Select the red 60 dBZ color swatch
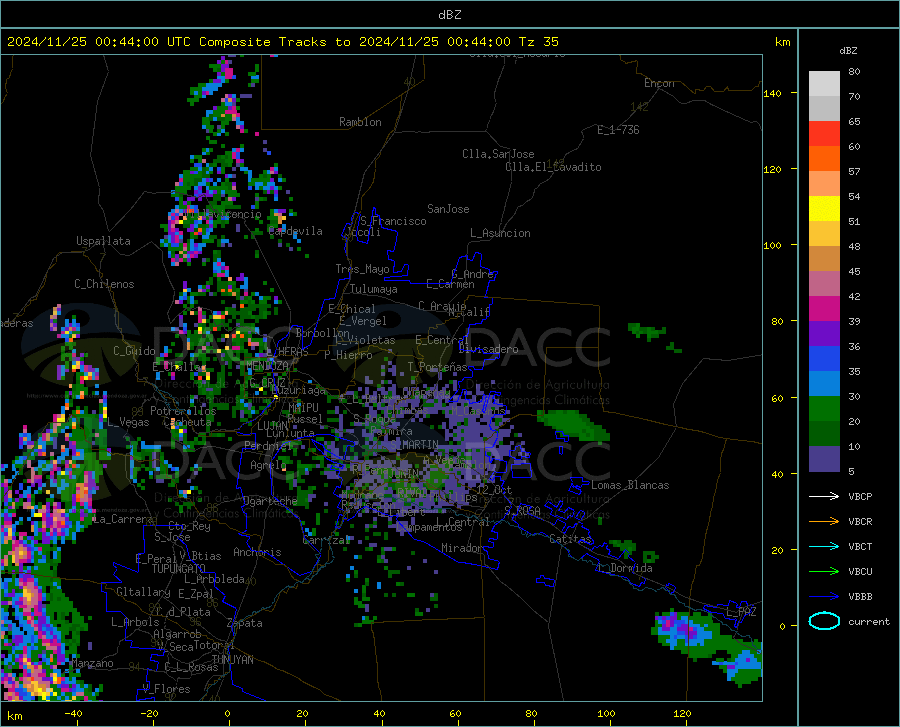This screenshot has height=727, width=900. pos(824,134)
